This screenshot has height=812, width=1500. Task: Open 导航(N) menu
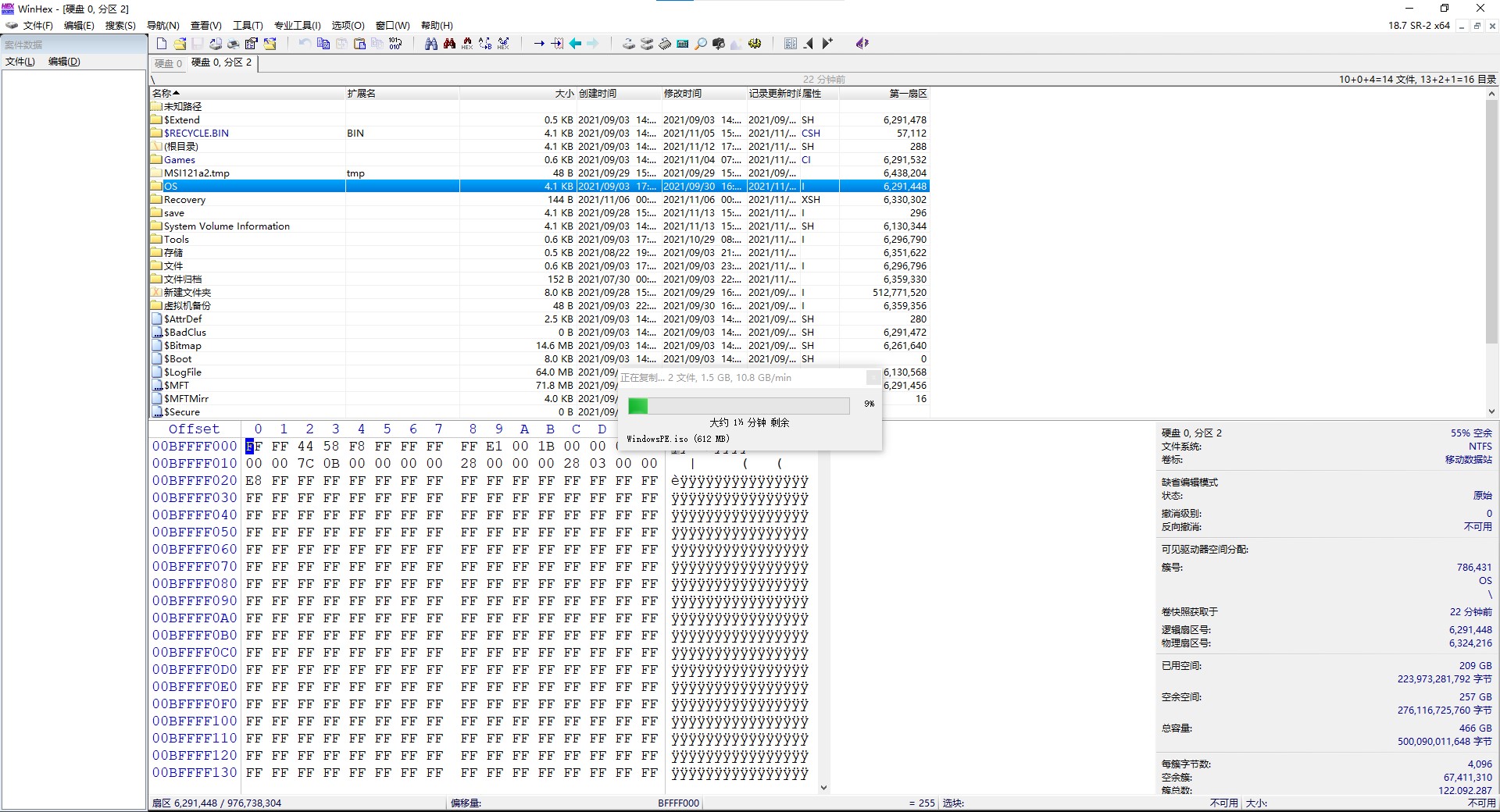(x=163, y=26)
